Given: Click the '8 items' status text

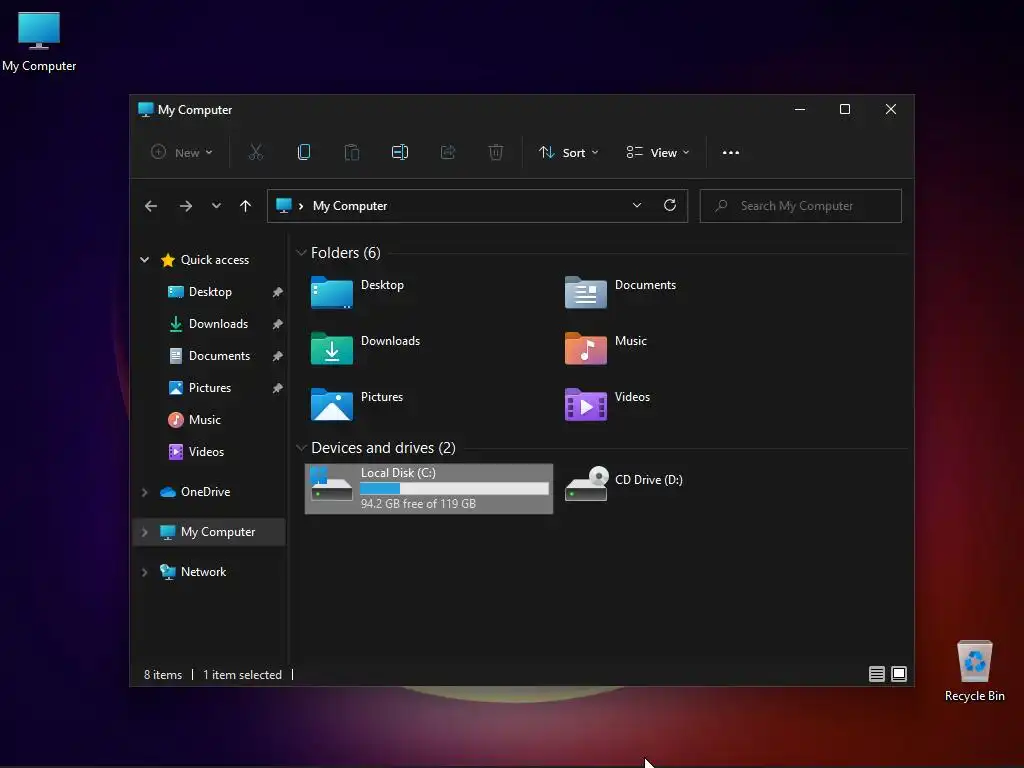Looking at the screenshot, I should click(163, 675).
